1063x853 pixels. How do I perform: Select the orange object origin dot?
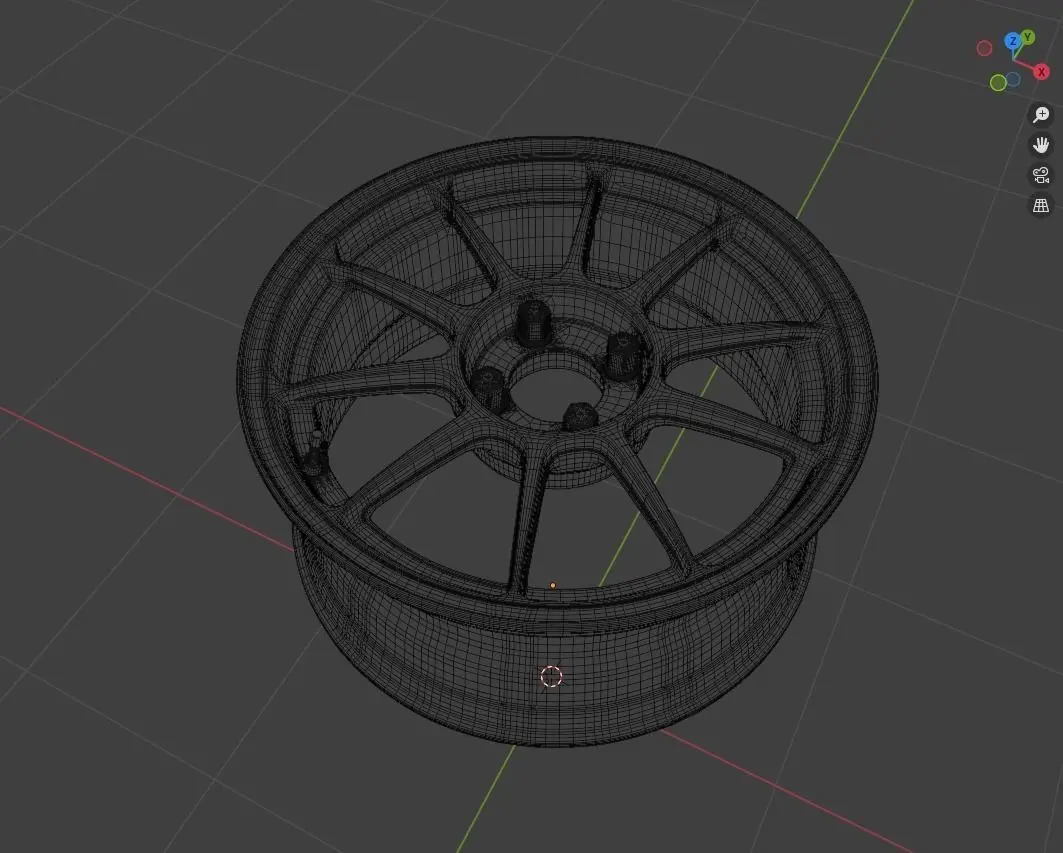[x=553, y=585]
